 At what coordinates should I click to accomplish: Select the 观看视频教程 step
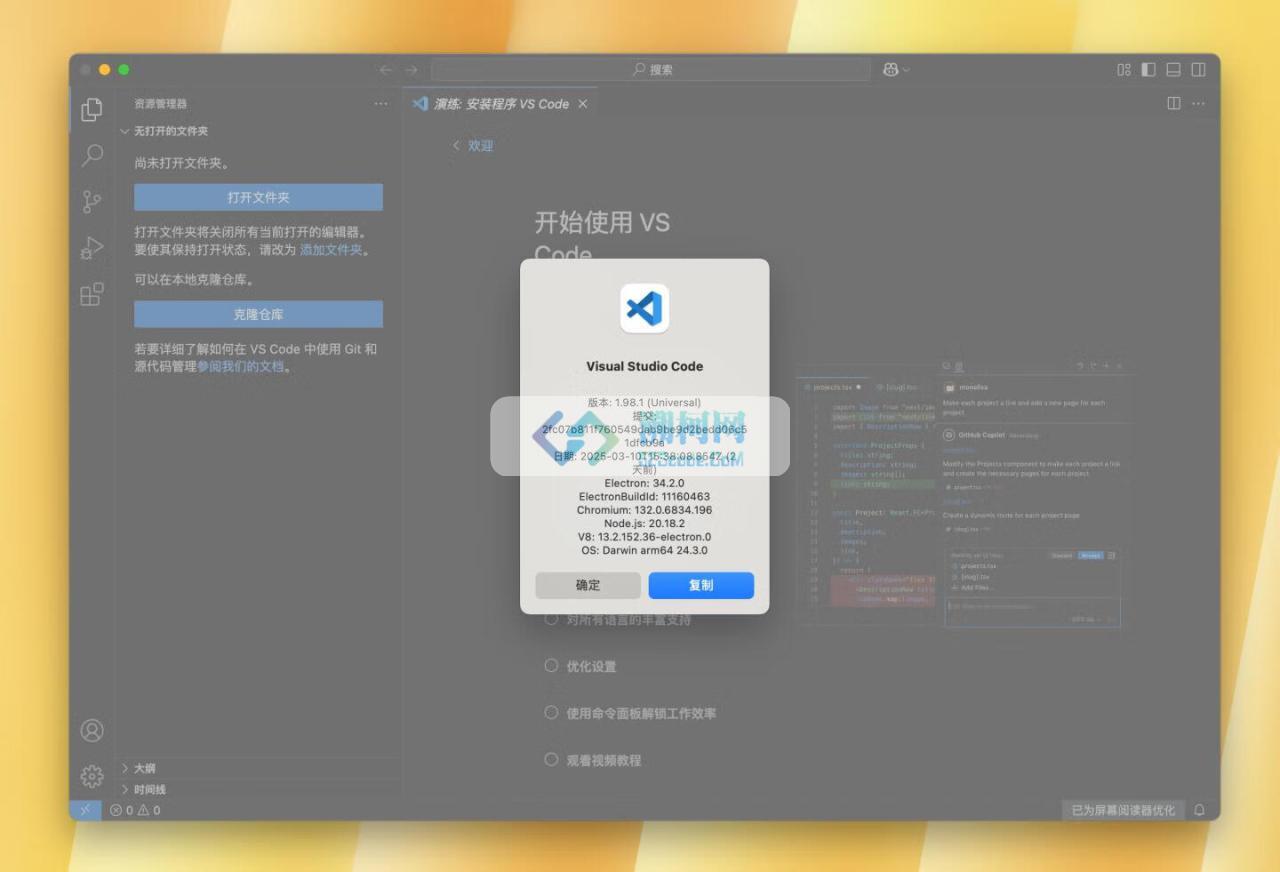click(592, 760)
